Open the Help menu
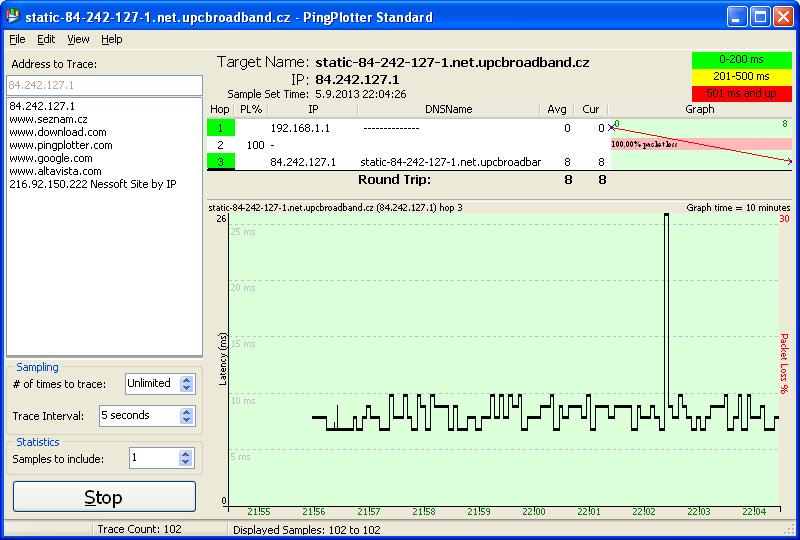The image size is (800, 540). click(x=111, y=39)
